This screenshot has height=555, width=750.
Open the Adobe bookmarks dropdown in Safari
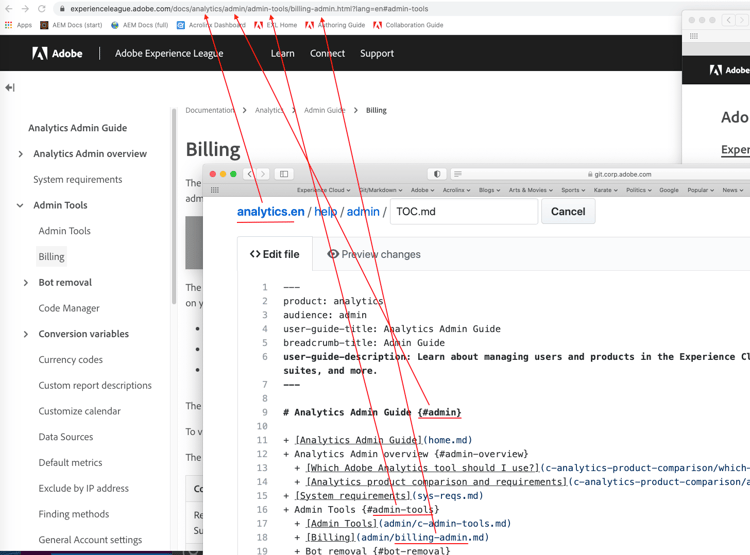[422, 190]
